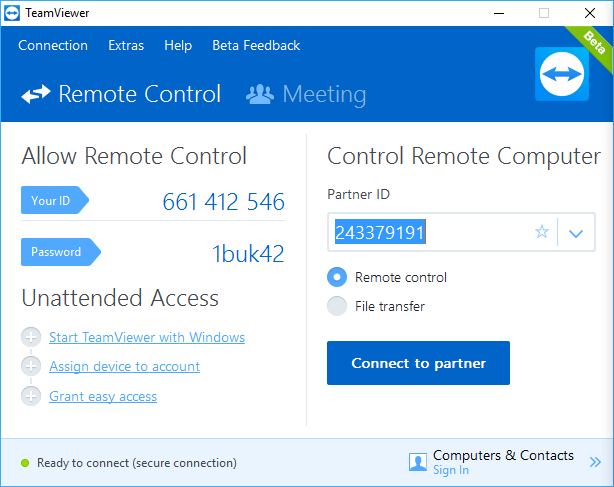Image resolution: width=614 pixels, height=487 pixels.
Task: Click the TeamViewer title bar icon
Action: pyautogui.click(x=12, y=13)
